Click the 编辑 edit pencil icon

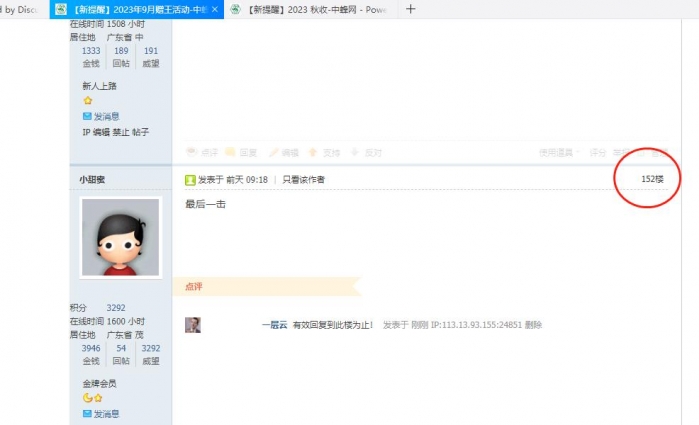pos(273,153)
